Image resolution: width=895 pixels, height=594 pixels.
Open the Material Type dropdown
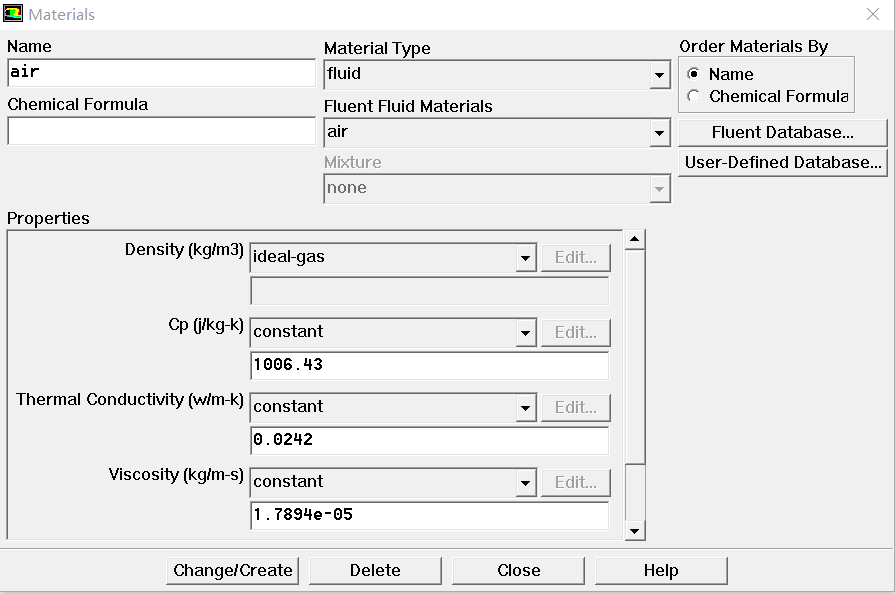click(x=658, y=75)
